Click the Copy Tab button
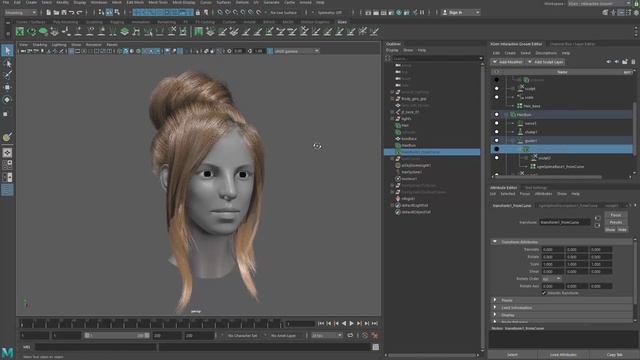Screen dimensions: 640x360 click(614, 355)
